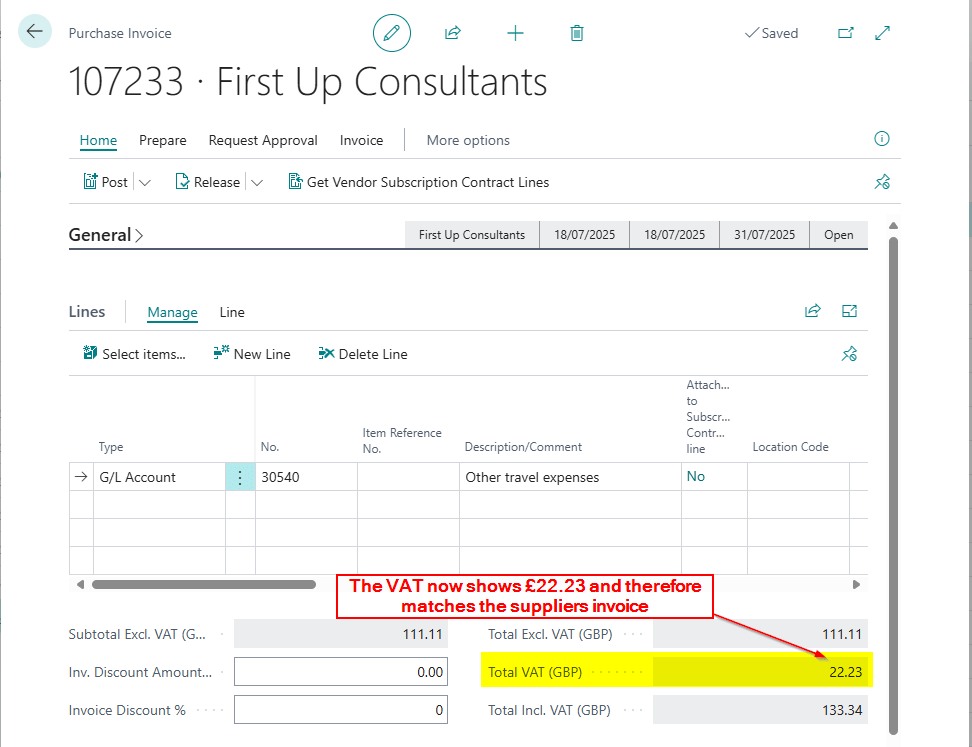The width and height of the screenshot is (972, 747).
Task: Click the pencil edit icon
Action: pos(392,33)
